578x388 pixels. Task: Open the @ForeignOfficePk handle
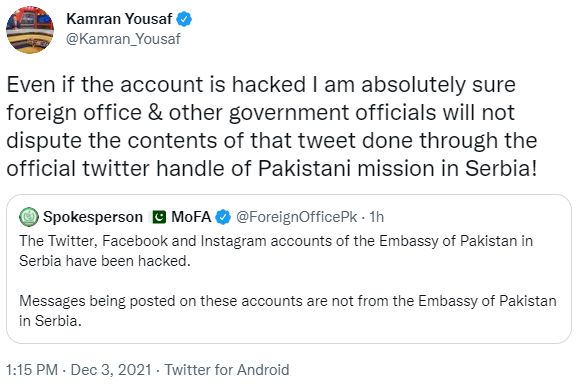(296, 217)
